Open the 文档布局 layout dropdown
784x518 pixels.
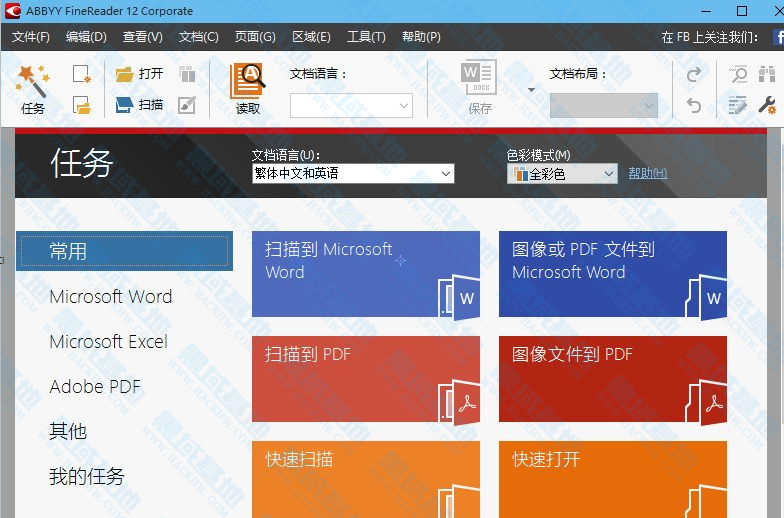click(604, 106)
